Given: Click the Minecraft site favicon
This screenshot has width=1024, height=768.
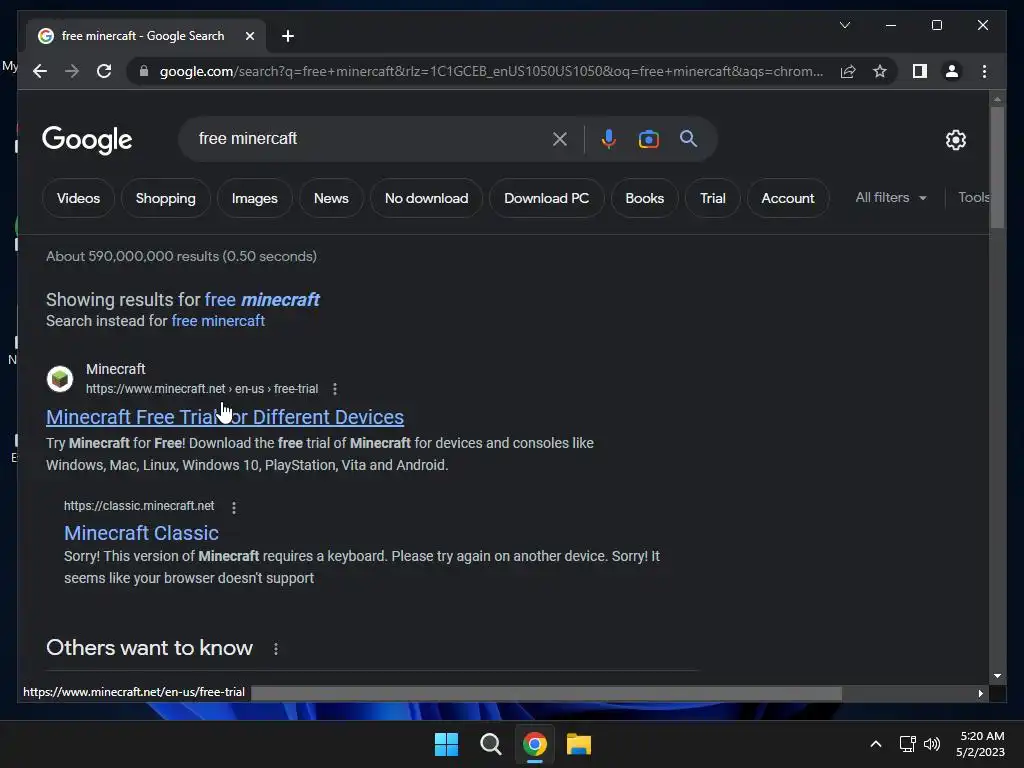Looking at the screenshot, I should coord(60,379).
